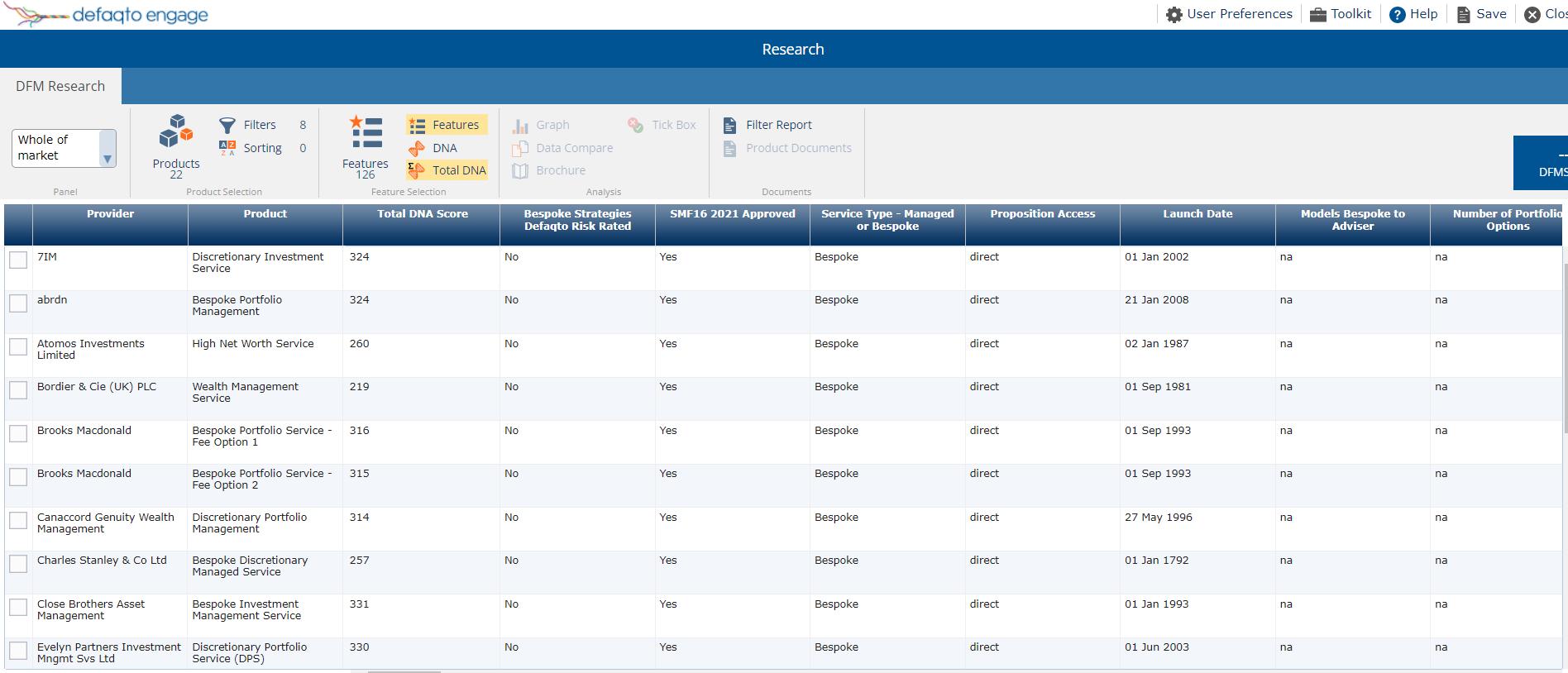
Task: Click the defaqto engage logo
Action: pyautogui.click(x=106, y=15)
